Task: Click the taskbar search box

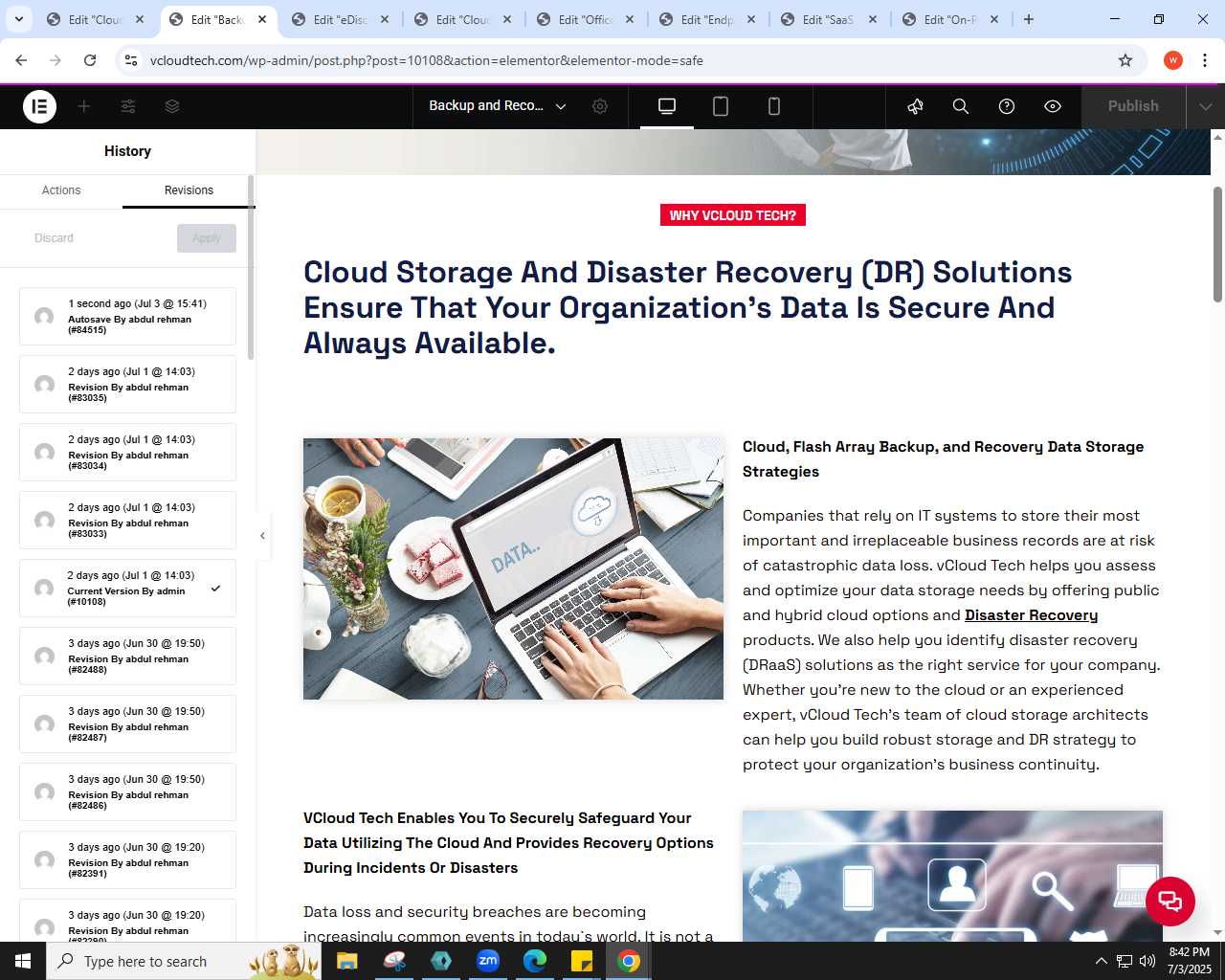Action: (184, 961)
